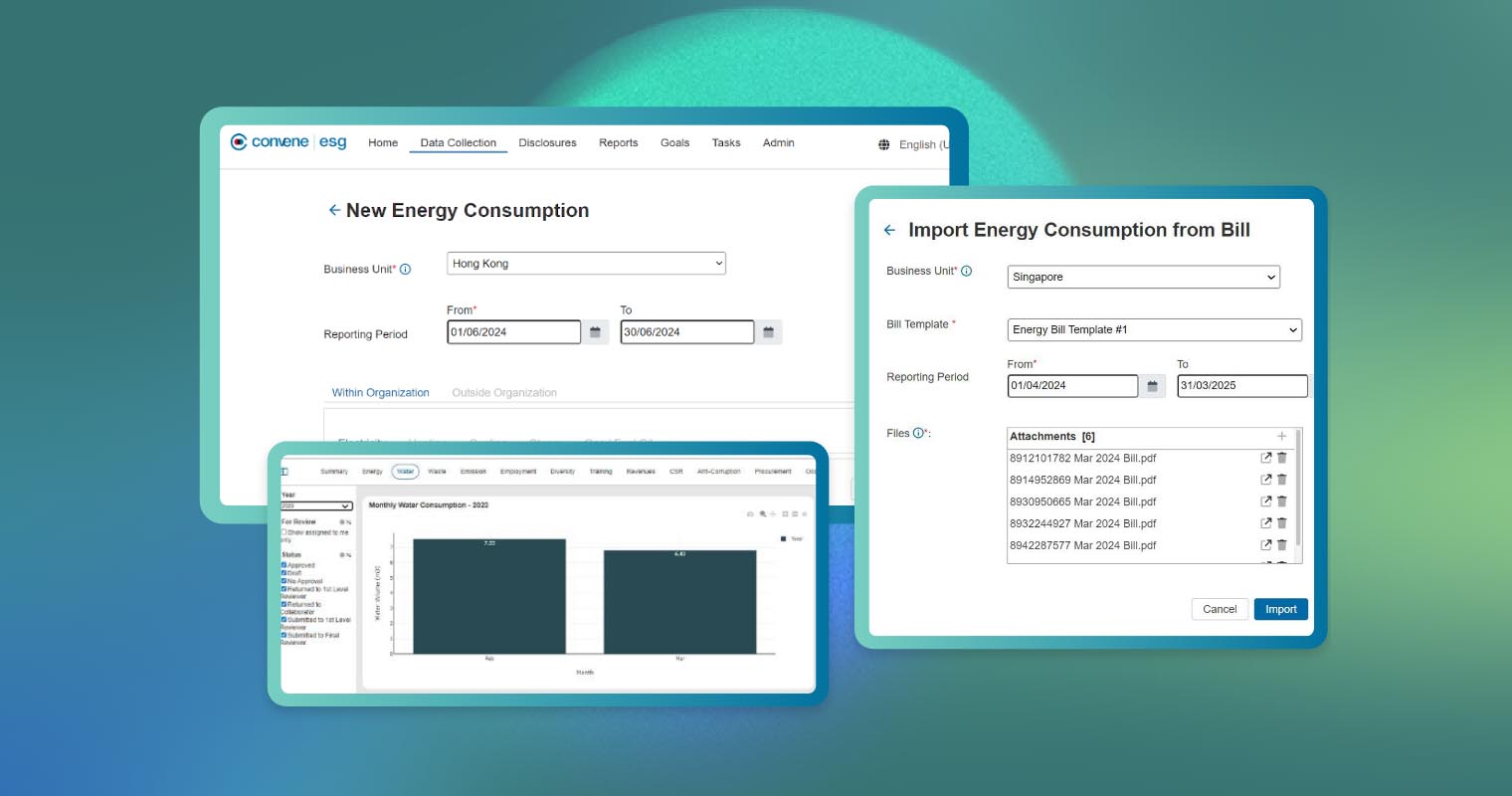The image size is (1512, 796).
Task: Uncheck the Draft status filter
Action: (283, 573)
